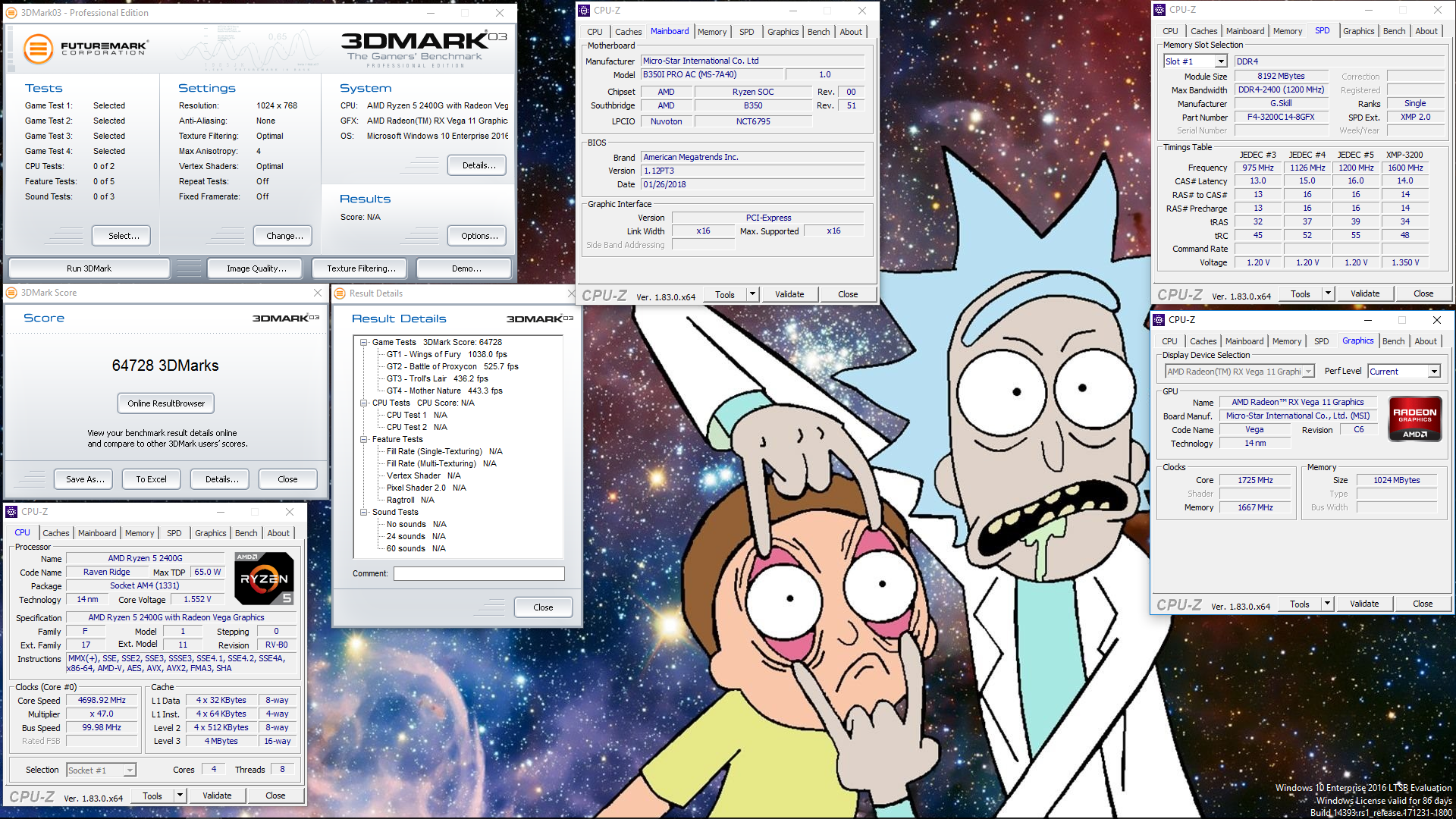Viewport: 1456px width, 819px height.
Task: Click the Comment input field
Action: (479, 574)
